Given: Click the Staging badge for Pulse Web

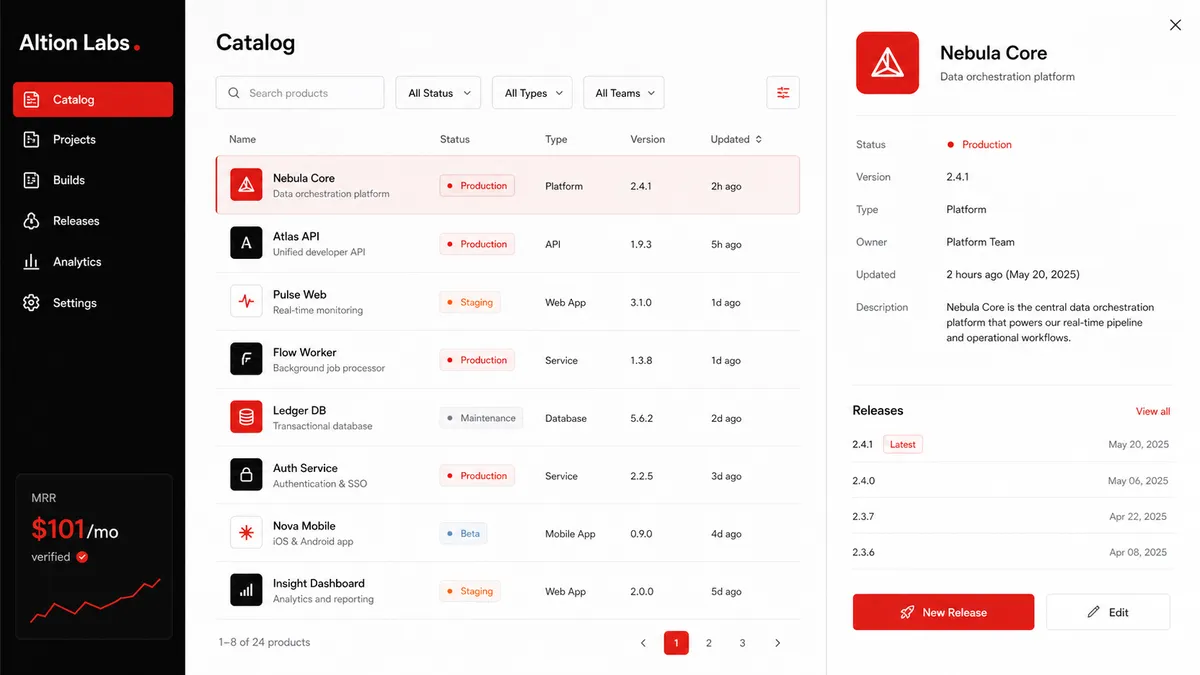Looking at the screenshot, I should pos(470,302).
